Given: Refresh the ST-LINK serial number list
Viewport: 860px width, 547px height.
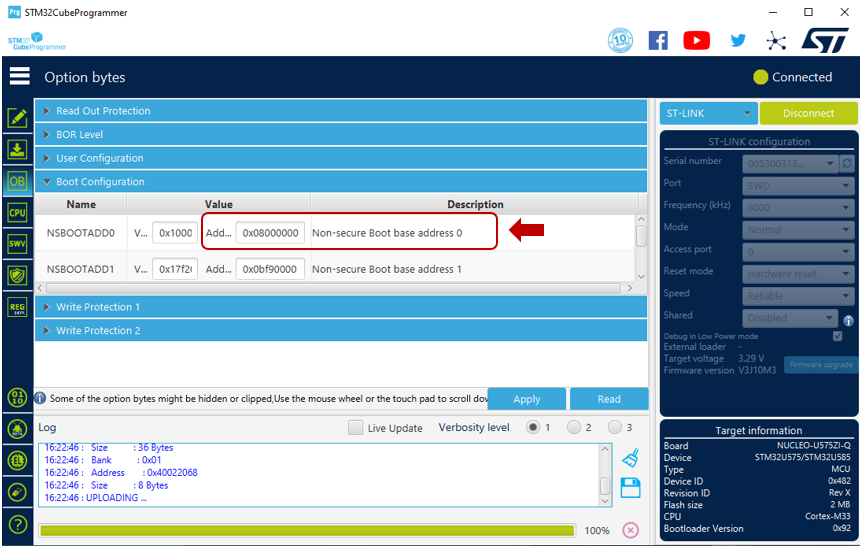Looking at the screenshot, I should (847, 163).
